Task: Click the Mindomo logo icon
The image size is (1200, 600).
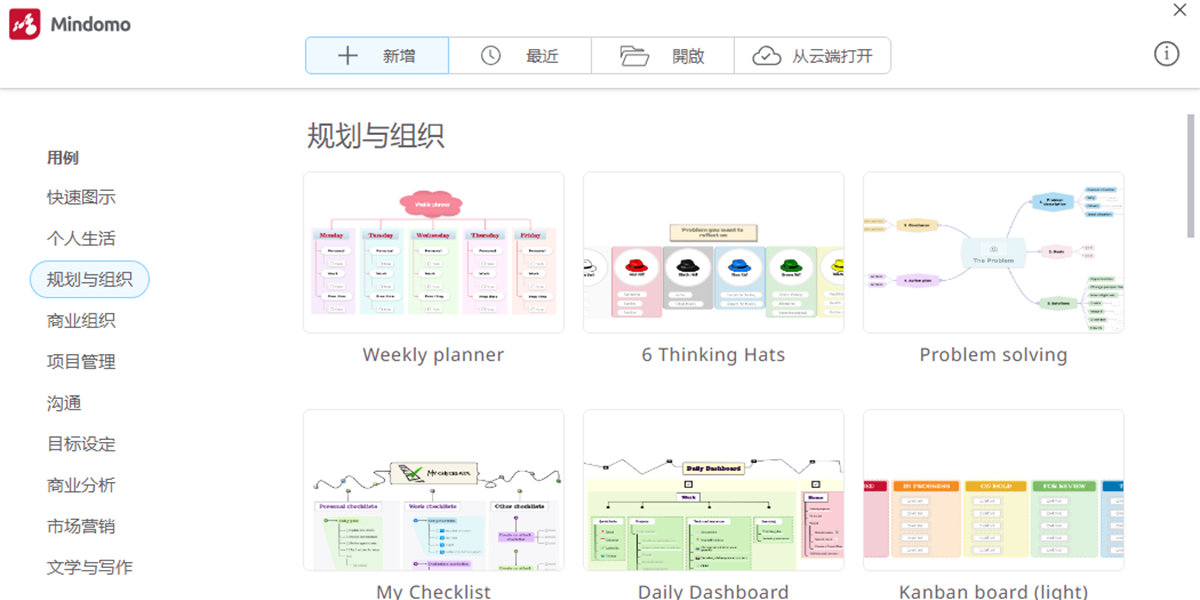Action: click(x=24, y=24)
